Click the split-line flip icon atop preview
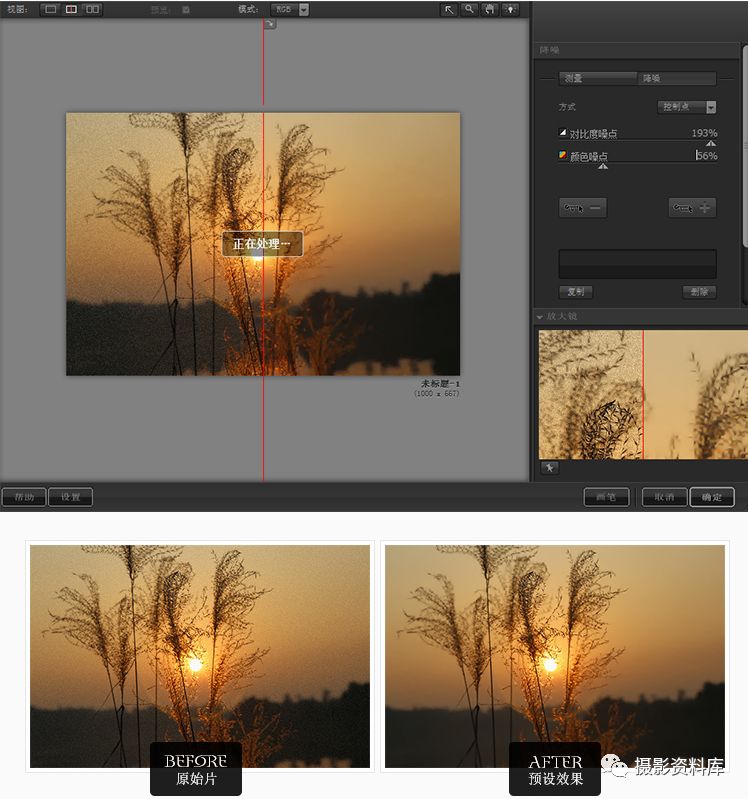The width and height of the screenshot is (748, 799). click(x=270, y=23)
